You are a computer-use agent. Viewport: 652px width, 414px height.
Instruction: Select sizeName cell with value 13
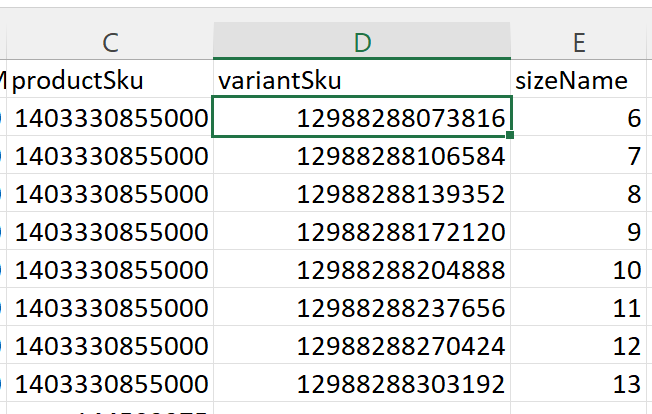(x=579, y=383)
